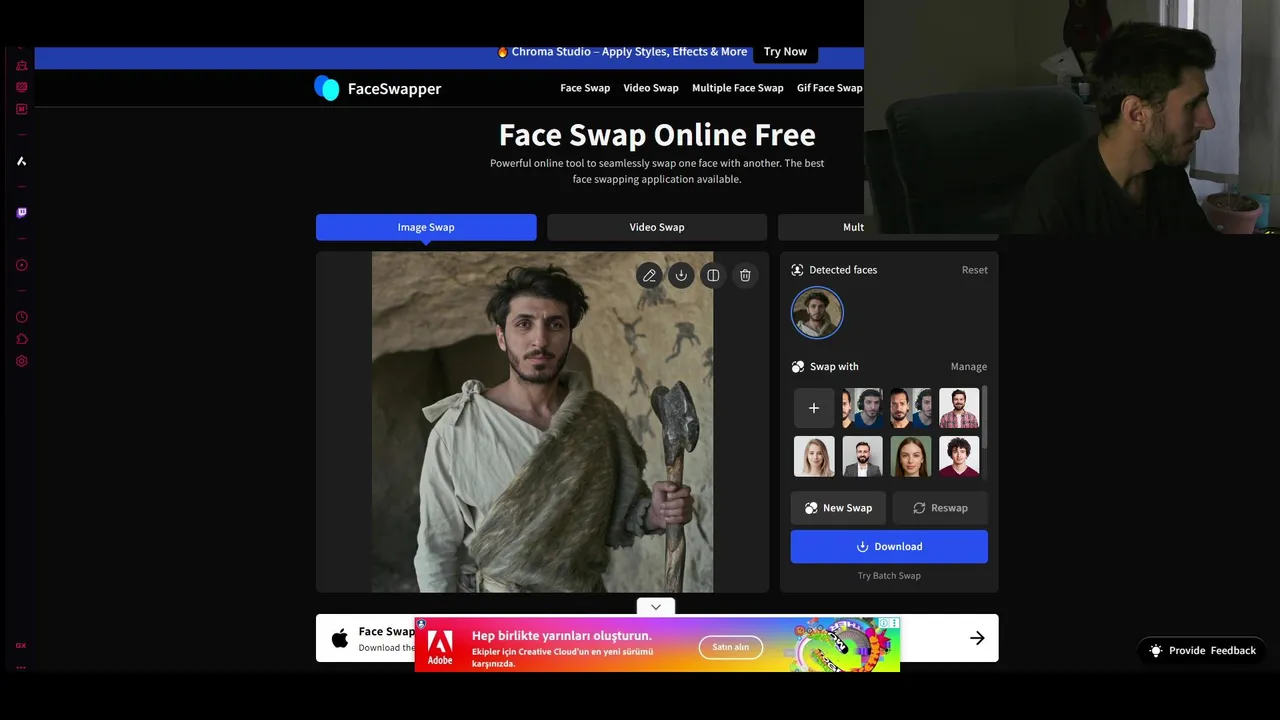The height and width of the screenshot is (720, 1280).
Task: Click the right arrow on app banner
Action: pos(977,638)
